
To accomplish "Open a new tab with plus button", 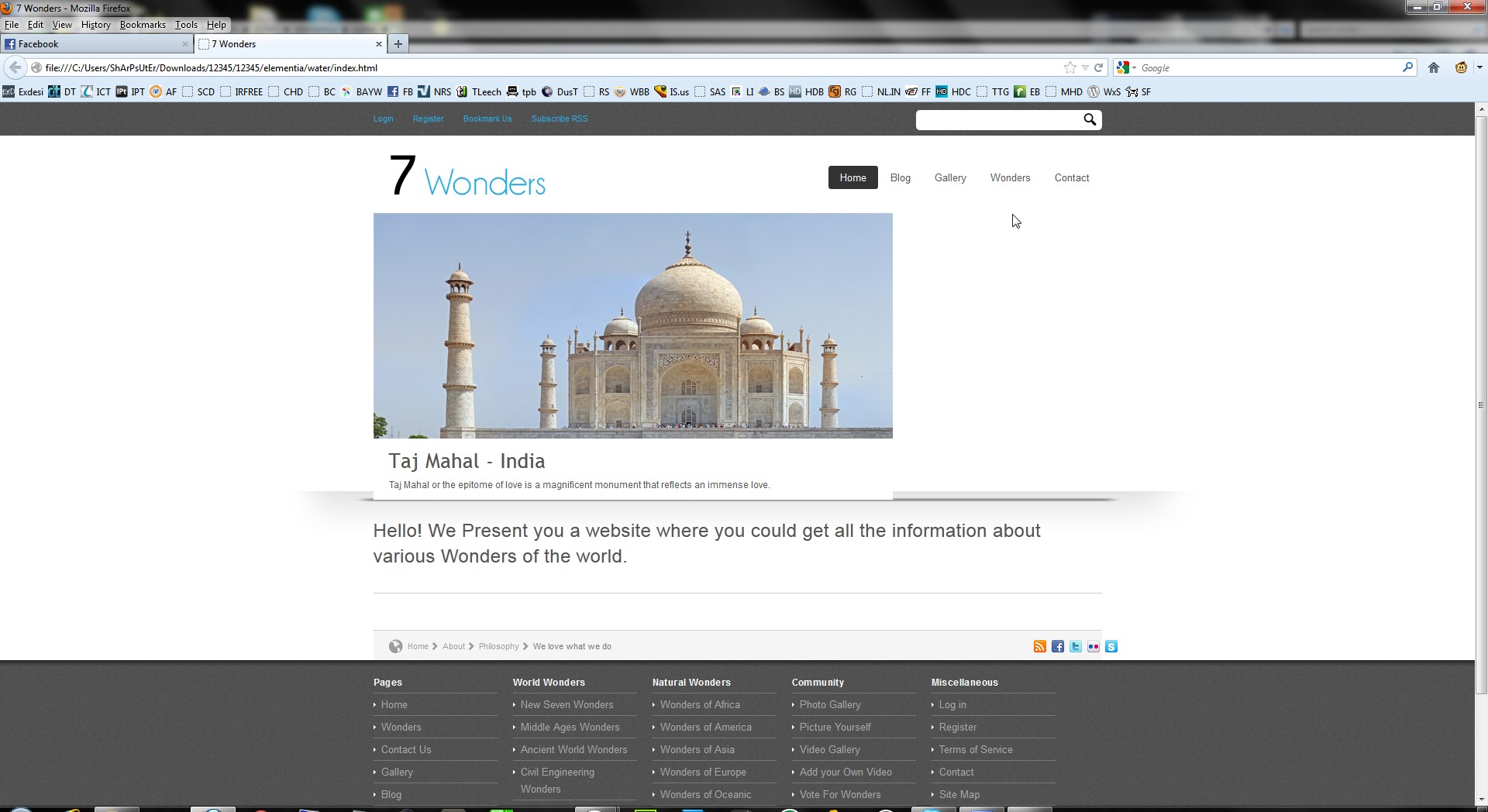I will [398, 44].
